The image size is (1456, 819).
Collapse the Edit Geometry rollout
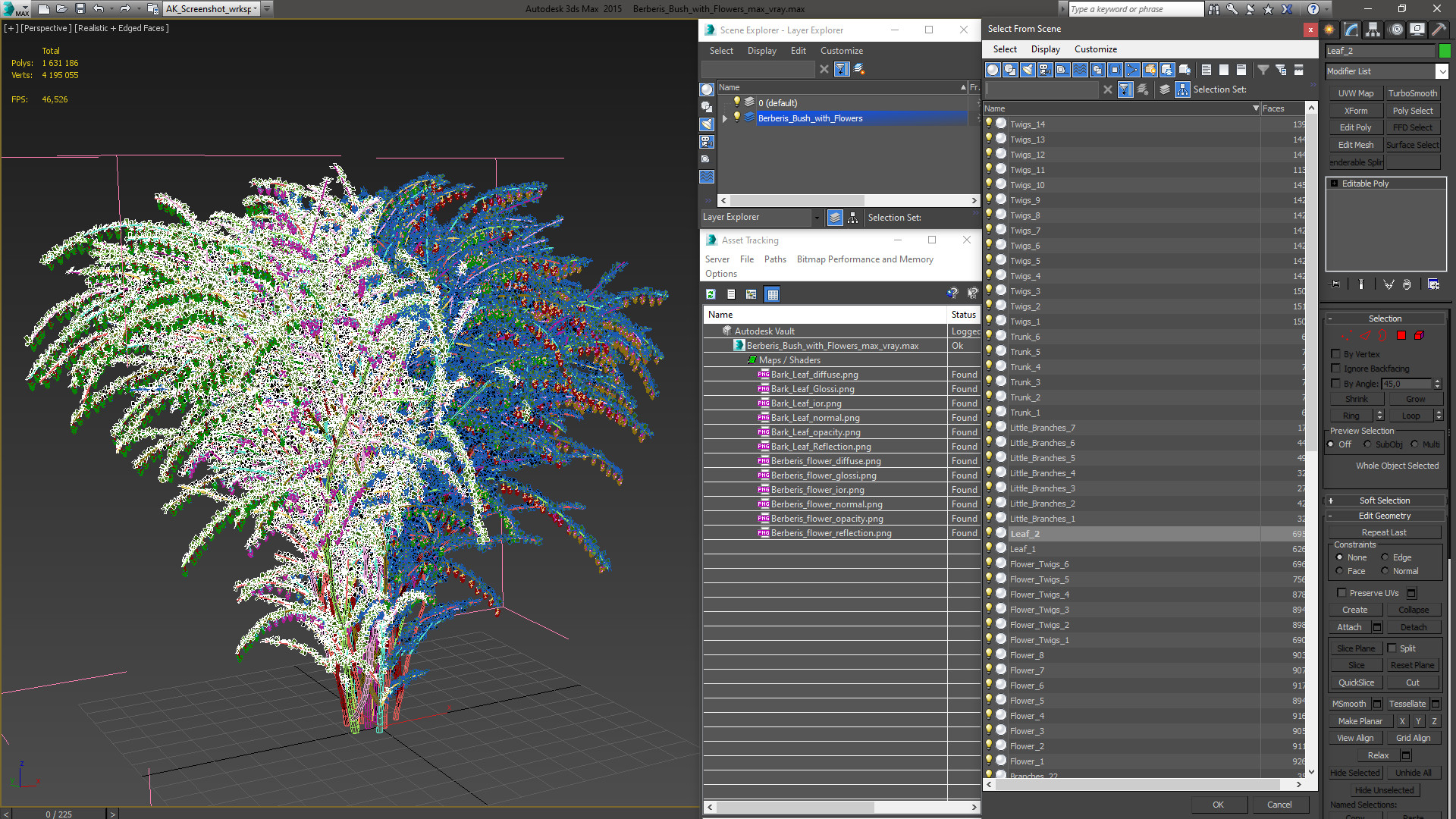coord(1385,516)
